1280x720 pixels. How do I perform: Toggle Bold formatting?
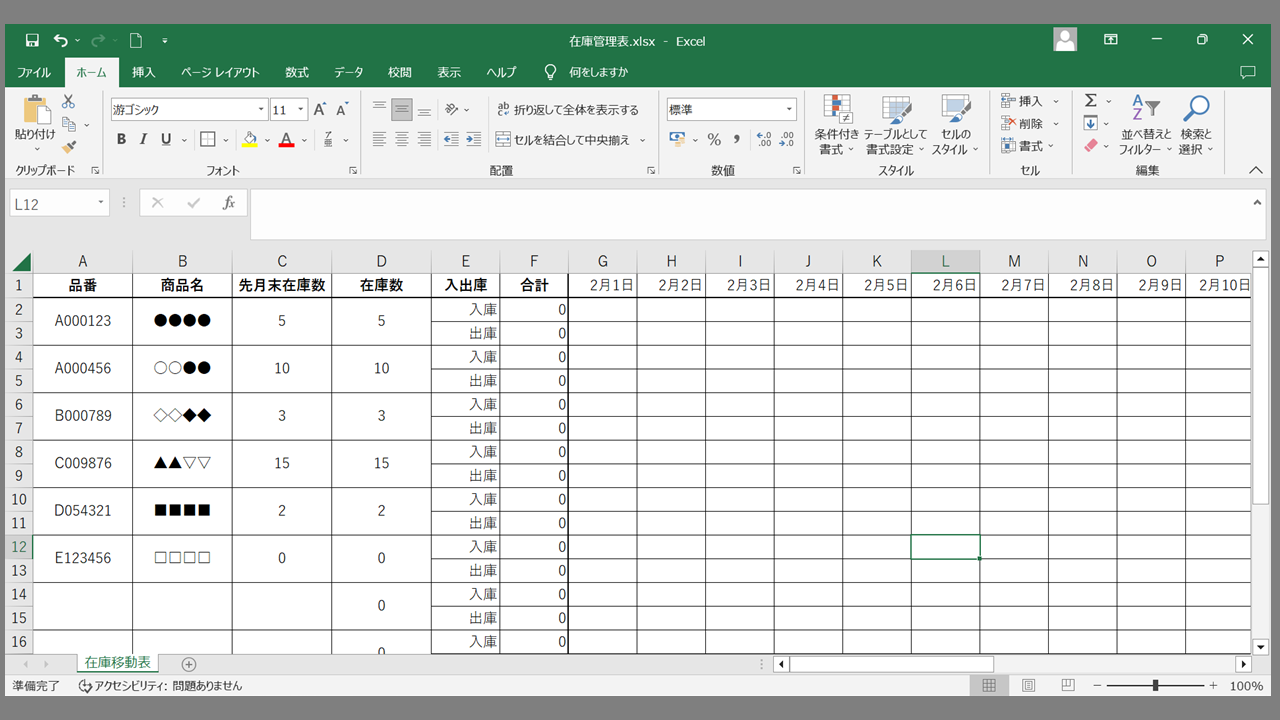[x=121, y=140]
